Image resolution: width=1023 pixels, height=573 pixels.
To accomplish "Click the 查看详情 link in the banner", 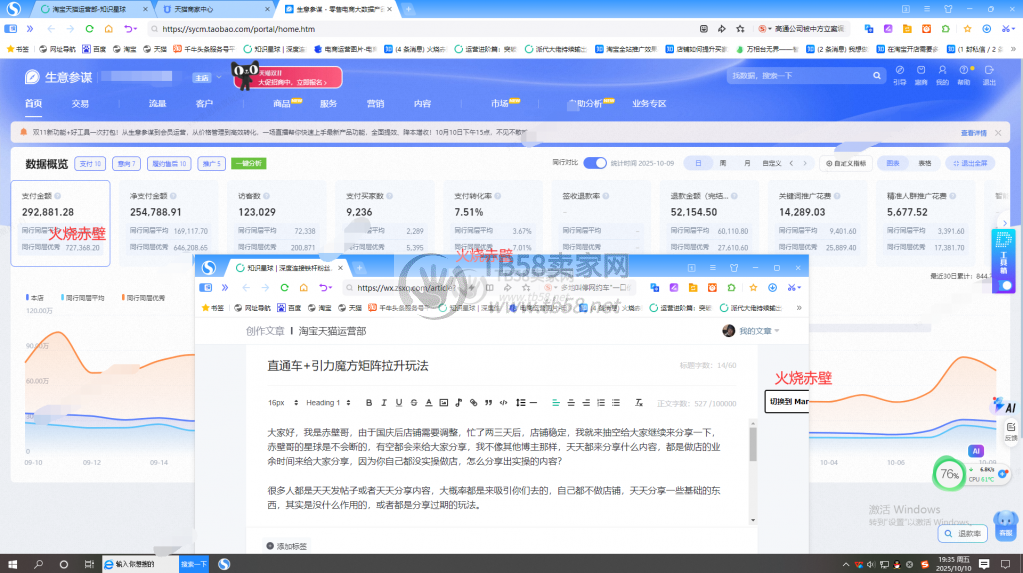I will (x=973, y=132).
